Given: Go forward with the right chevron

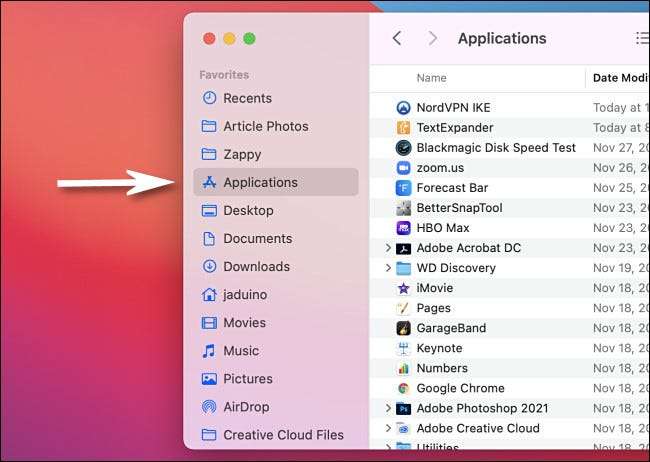Looking at the screenshot, I should (x=433, y=38).
